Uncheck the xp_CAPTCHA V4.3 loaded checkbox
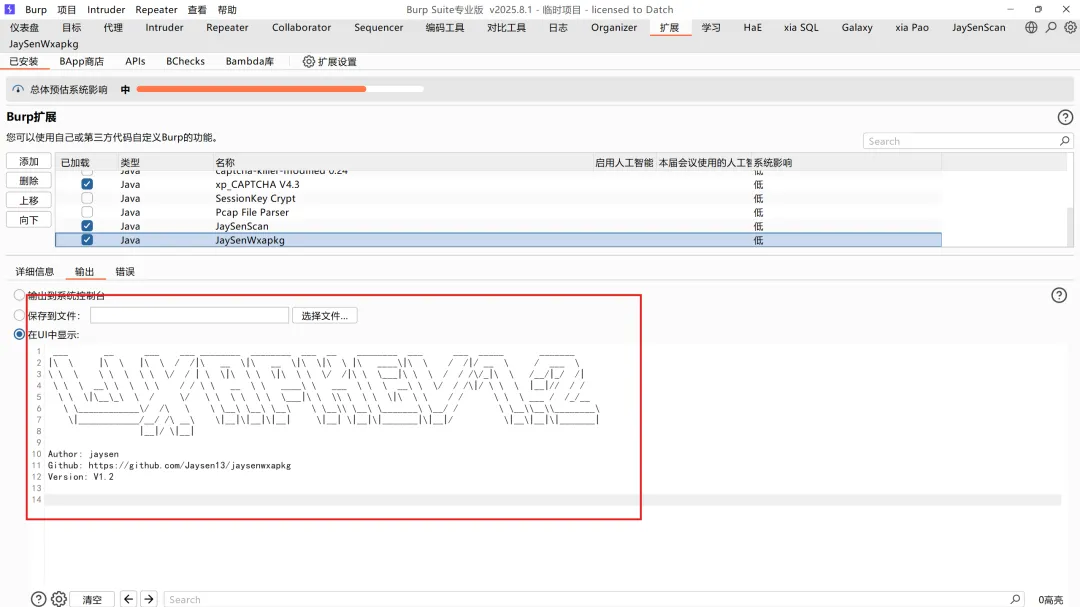 click(x=87, y=184)
